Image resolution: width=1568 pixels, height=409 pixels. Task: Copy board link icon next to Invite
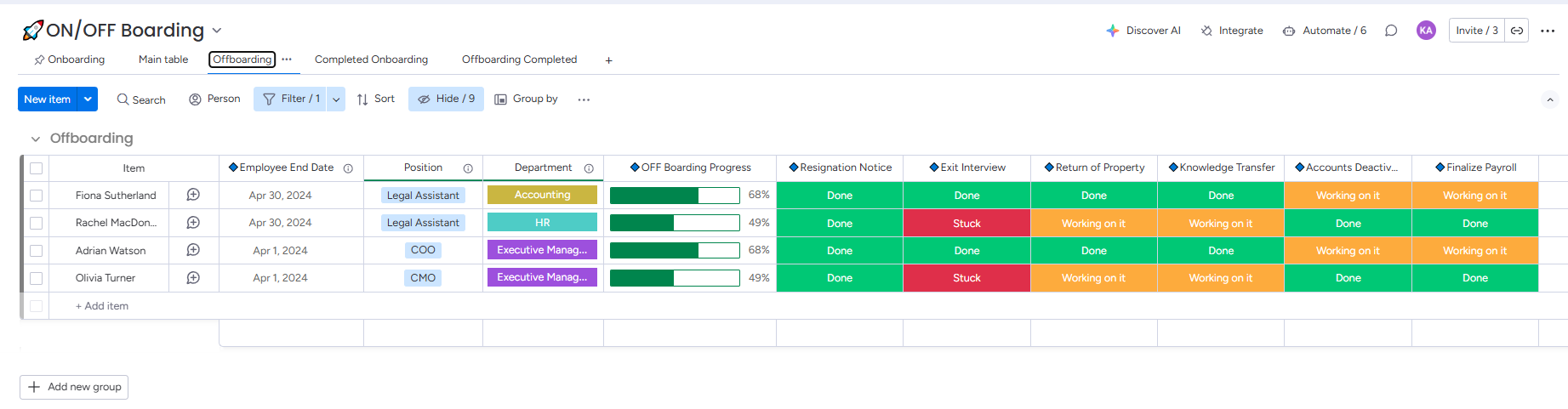[x=1517, y=31]
